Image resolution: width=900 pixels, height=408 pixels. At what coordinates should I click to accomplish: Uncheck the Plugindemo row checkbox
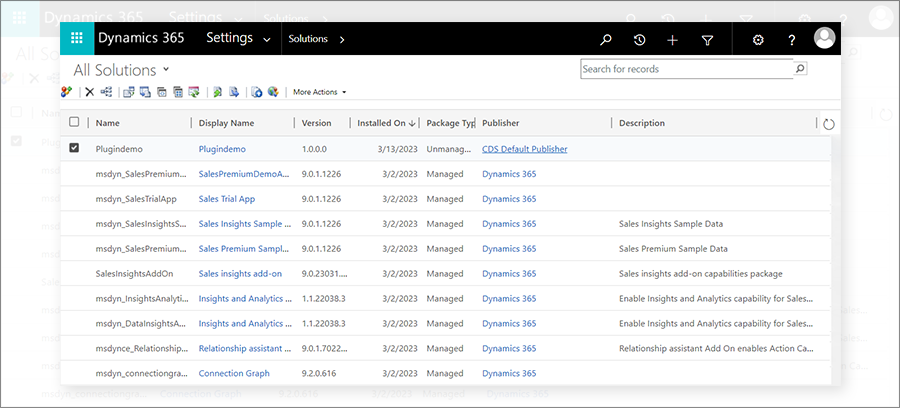click(x=74, y=148)
